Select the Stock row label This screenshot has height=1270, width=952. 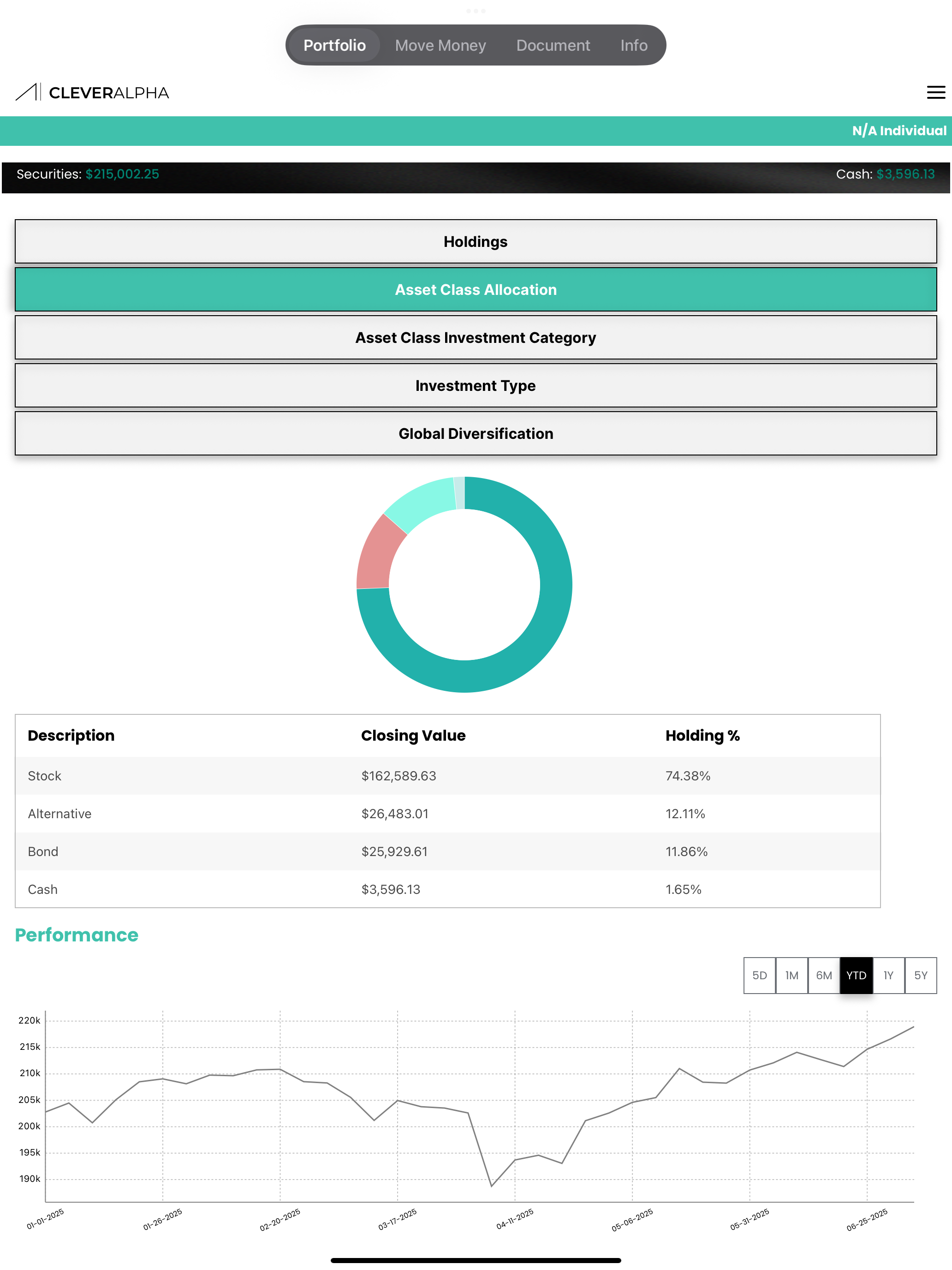pos(44,776)
